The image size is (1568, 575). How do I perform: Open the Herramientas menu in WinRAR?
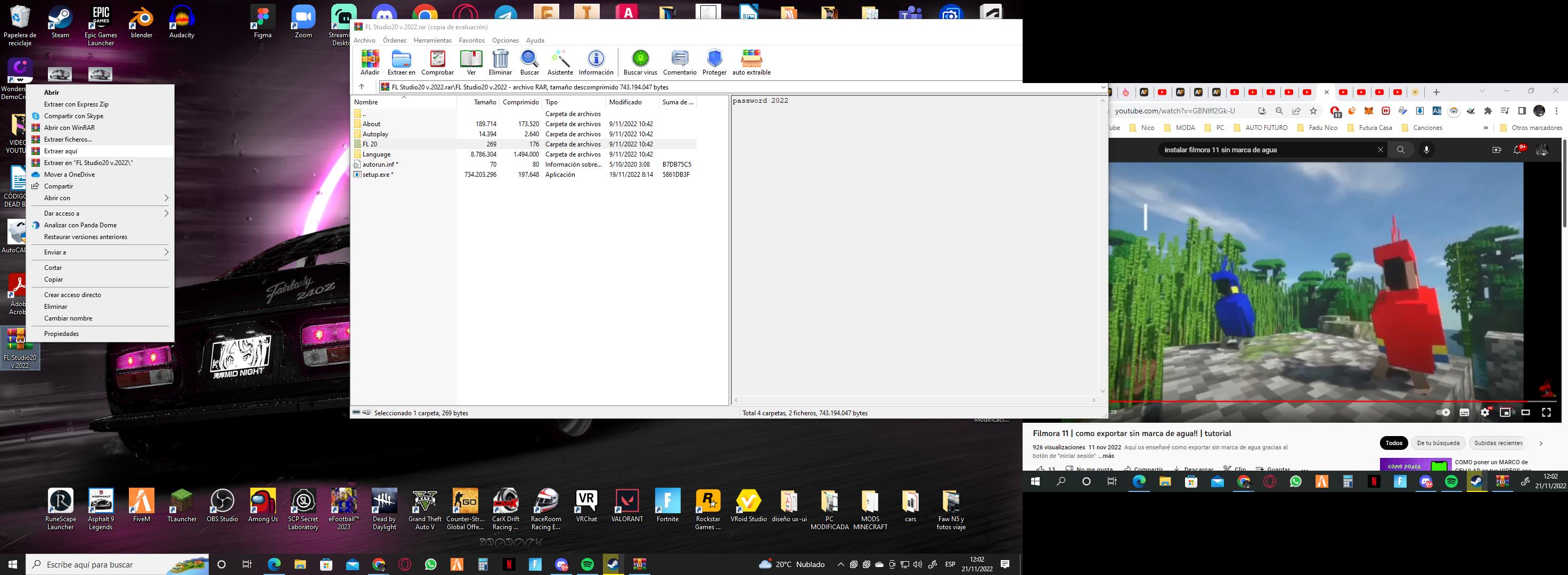point(432,40)
